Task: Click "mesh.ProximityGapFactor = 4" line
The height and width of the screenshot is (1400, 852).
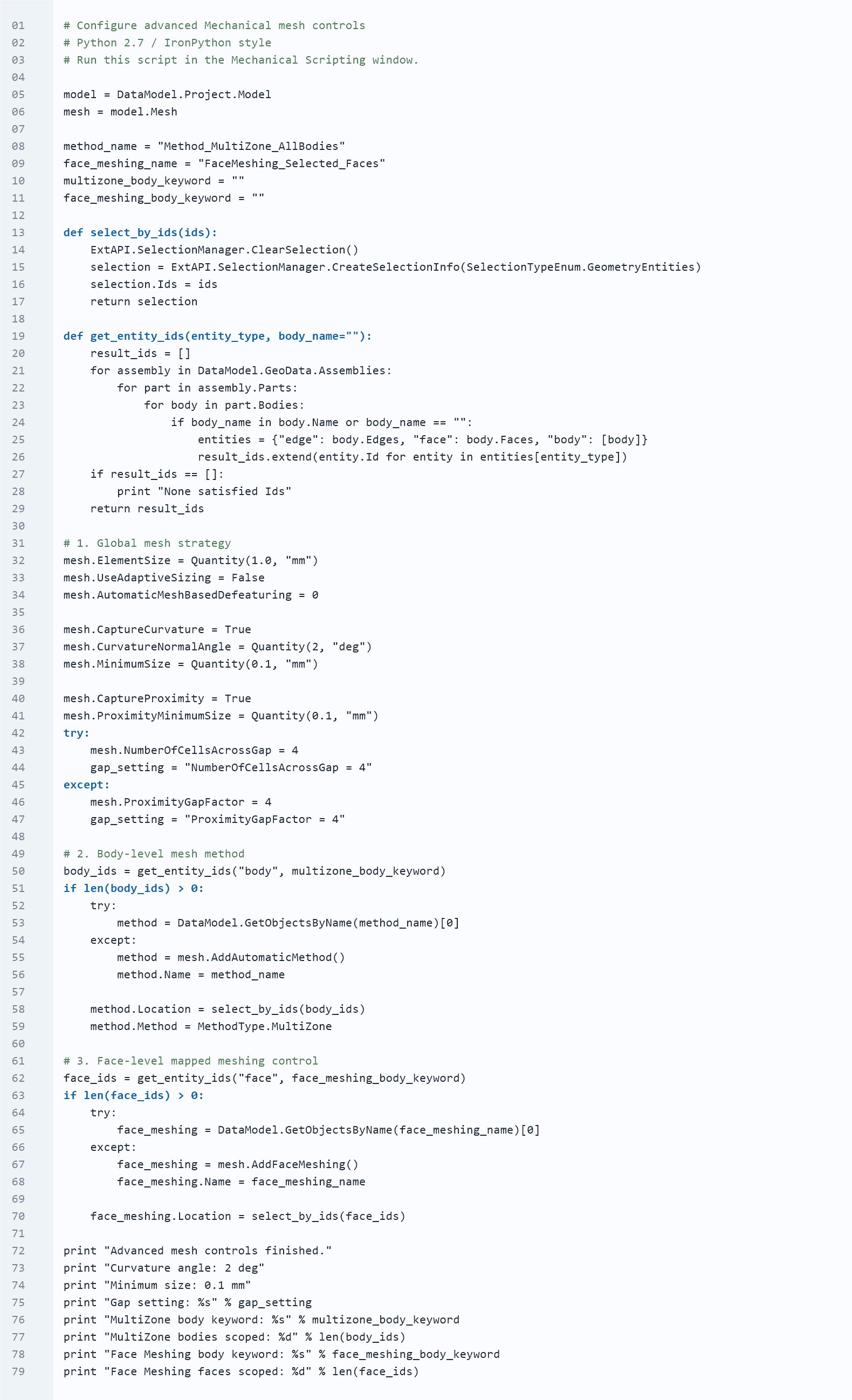Action: click(x=181, y=802)
